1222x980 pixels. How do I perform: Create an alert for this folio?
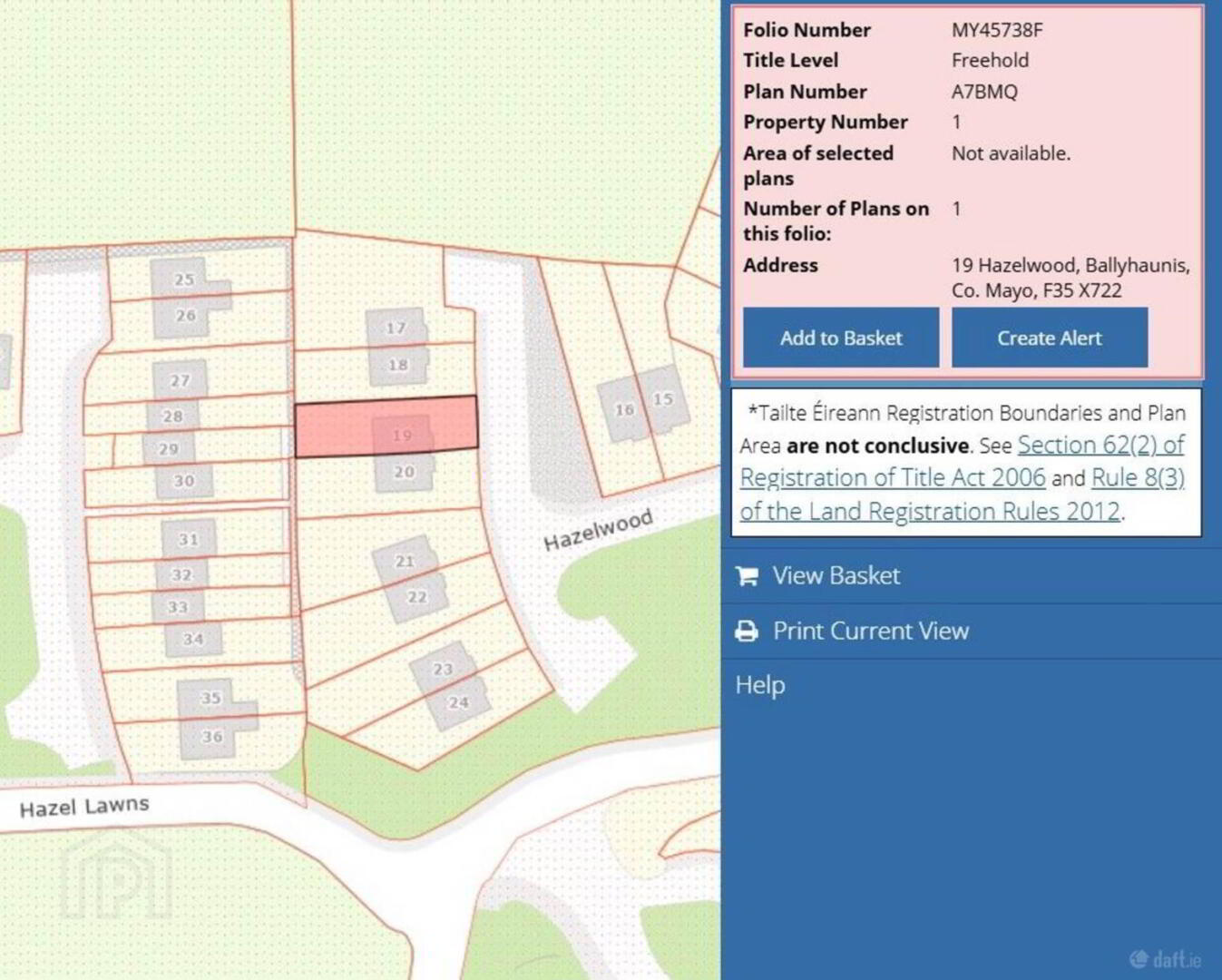(1050, 338)
